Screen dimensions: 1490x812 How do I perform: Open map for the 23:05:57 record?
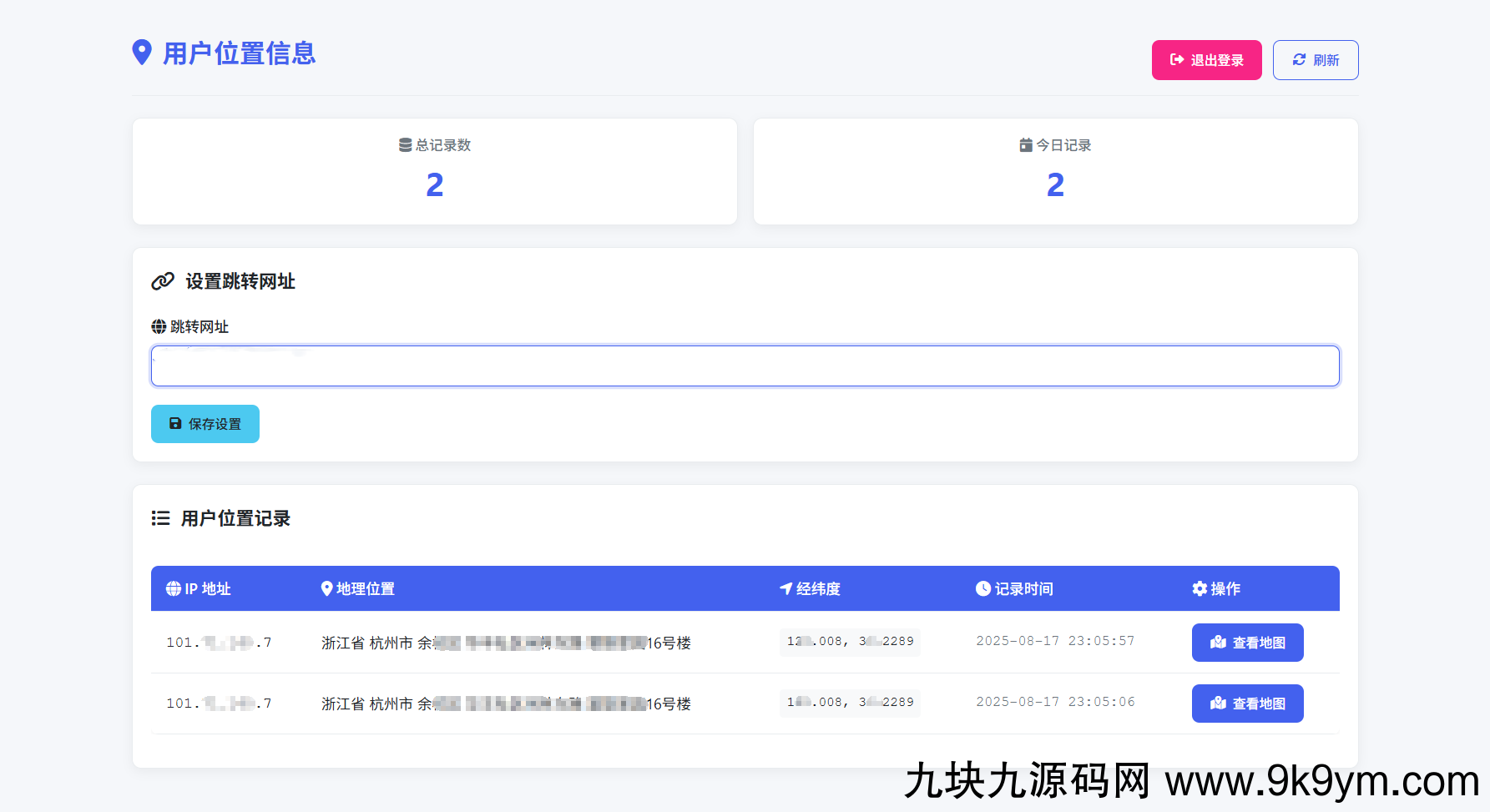coord(1247,643)
